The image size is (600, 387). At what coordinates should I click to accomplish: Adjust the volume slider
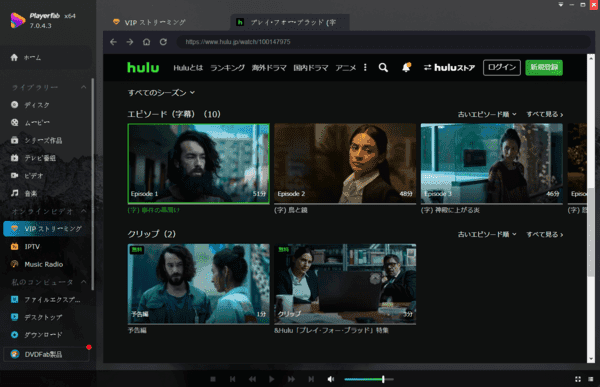[368, 379]
